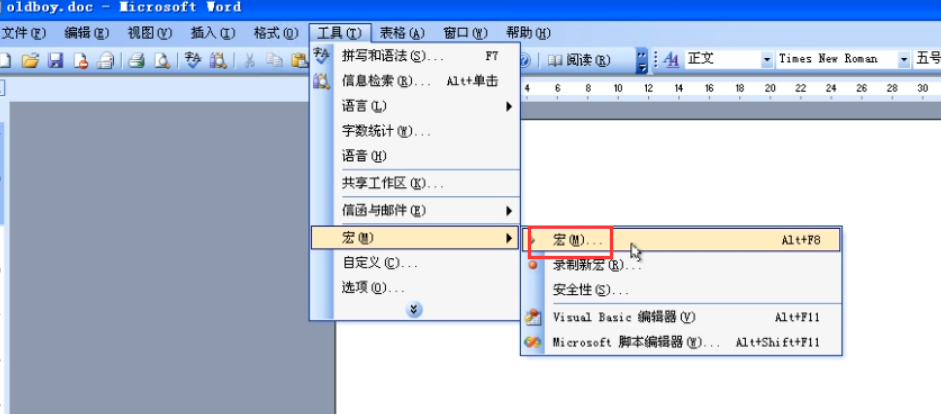Click the highlighted 宏(M) item in 工具 menu

[x=415, y=238]
